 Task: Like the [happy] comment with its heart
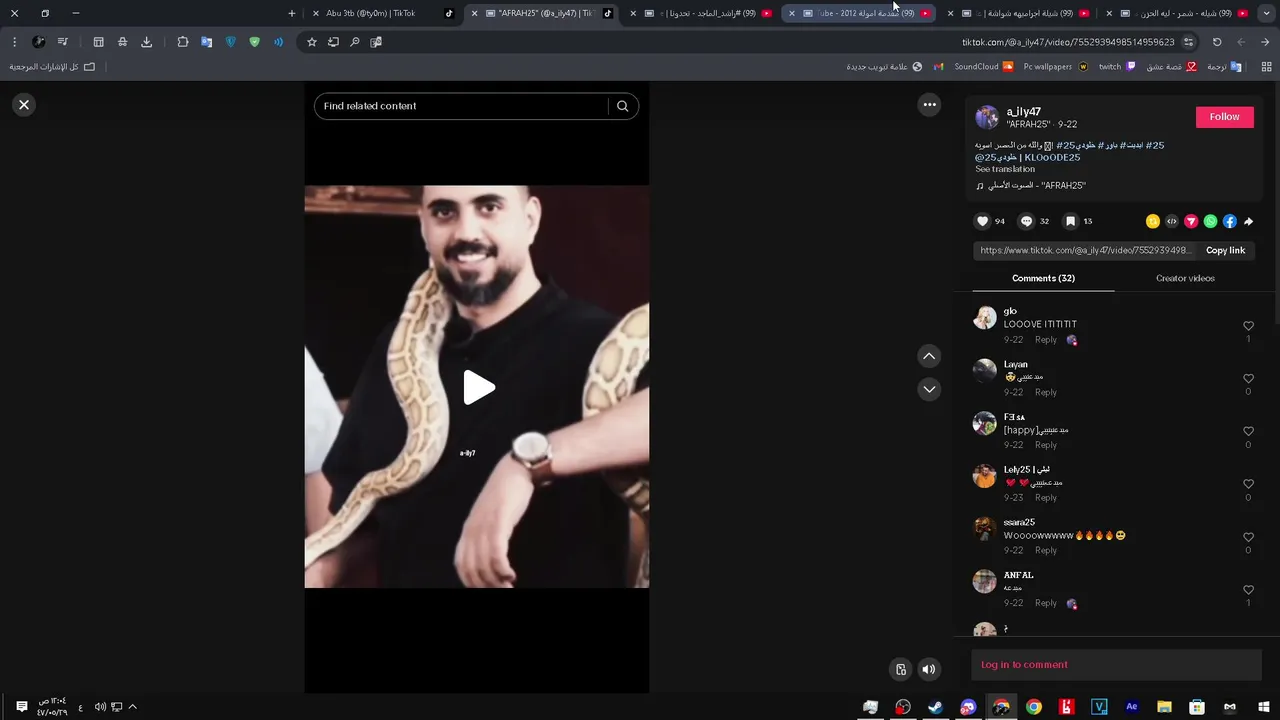point(1248,431)
